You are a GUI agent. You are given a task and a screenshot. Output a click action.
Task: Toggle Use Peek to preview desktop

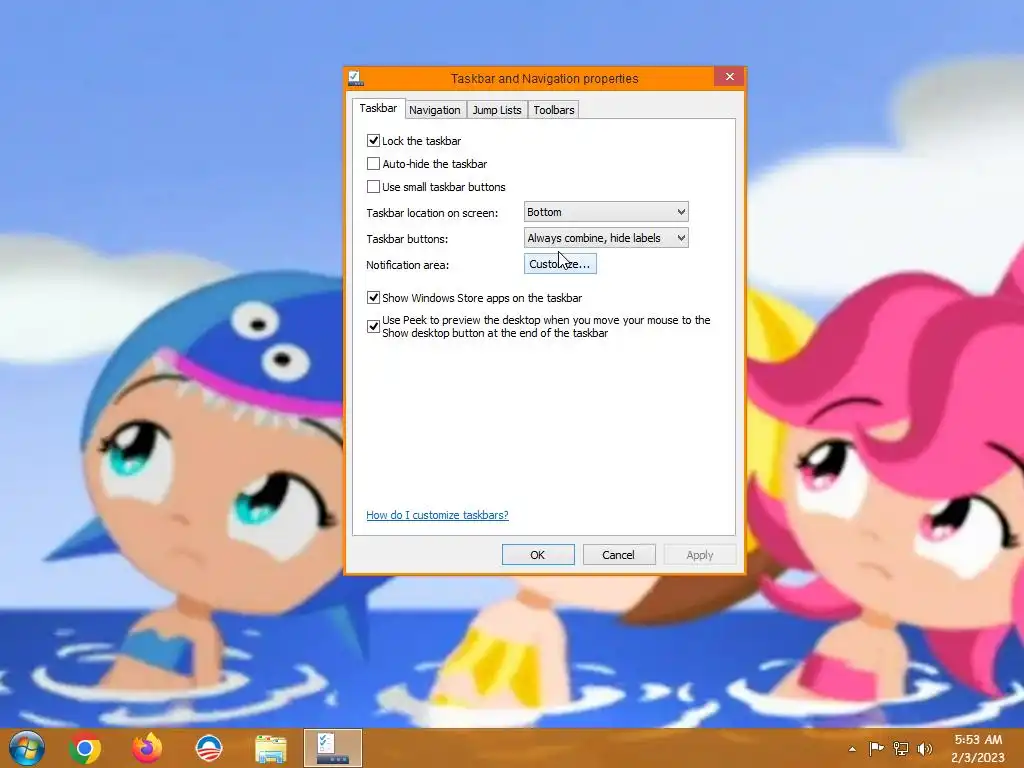coord(373,327)
